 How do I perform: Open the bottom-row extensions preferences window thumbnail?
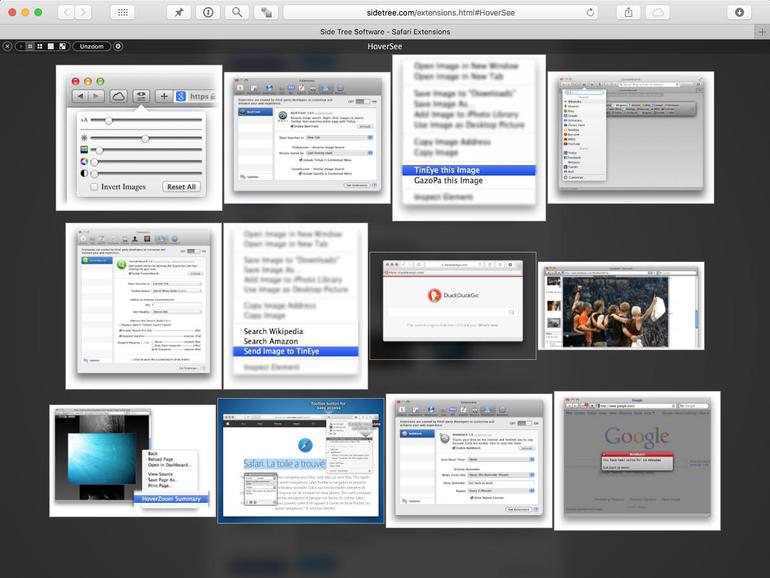469,461
